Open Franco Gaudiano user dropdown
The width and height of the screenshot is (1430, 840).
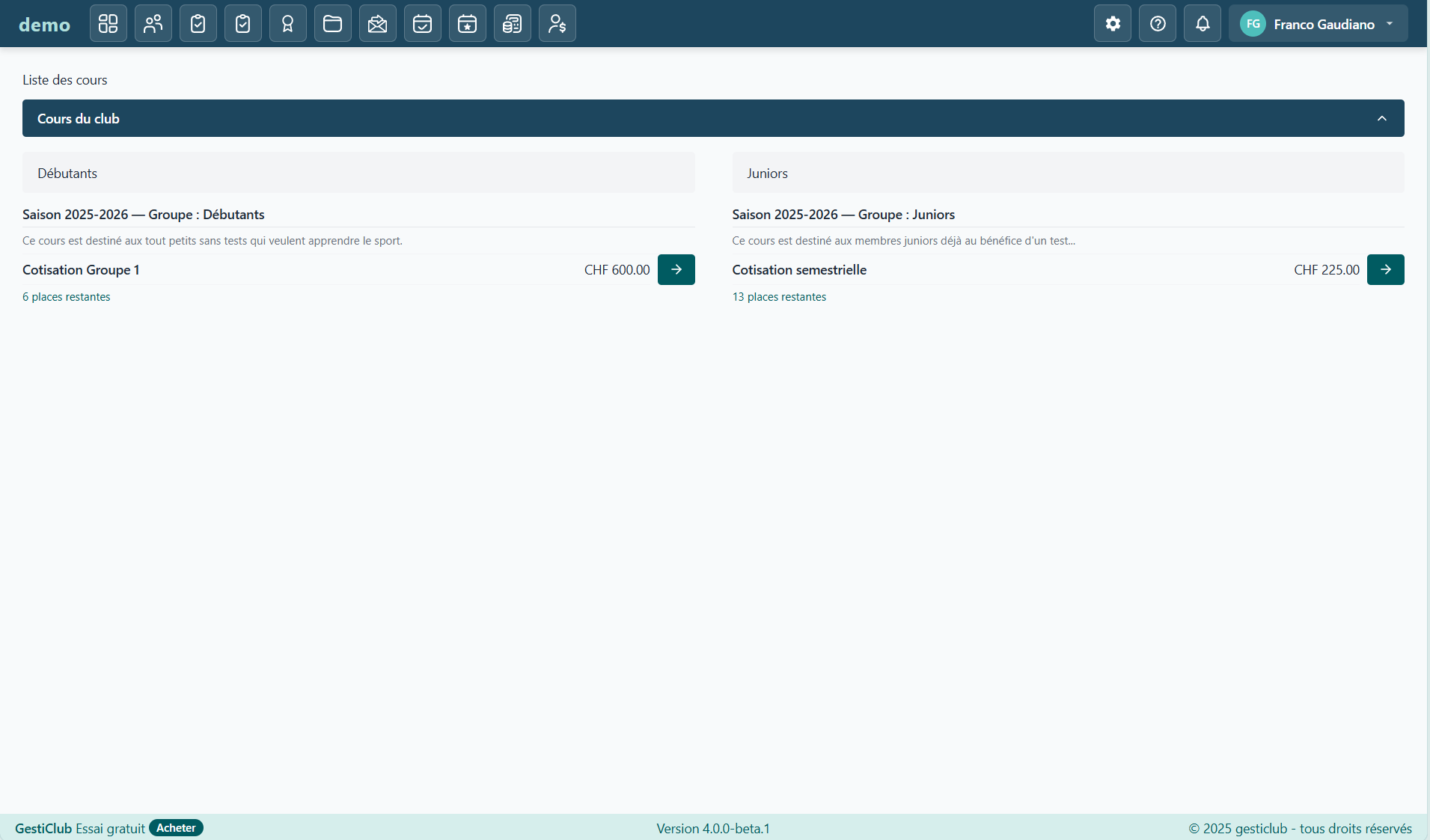coord(1319,23)
